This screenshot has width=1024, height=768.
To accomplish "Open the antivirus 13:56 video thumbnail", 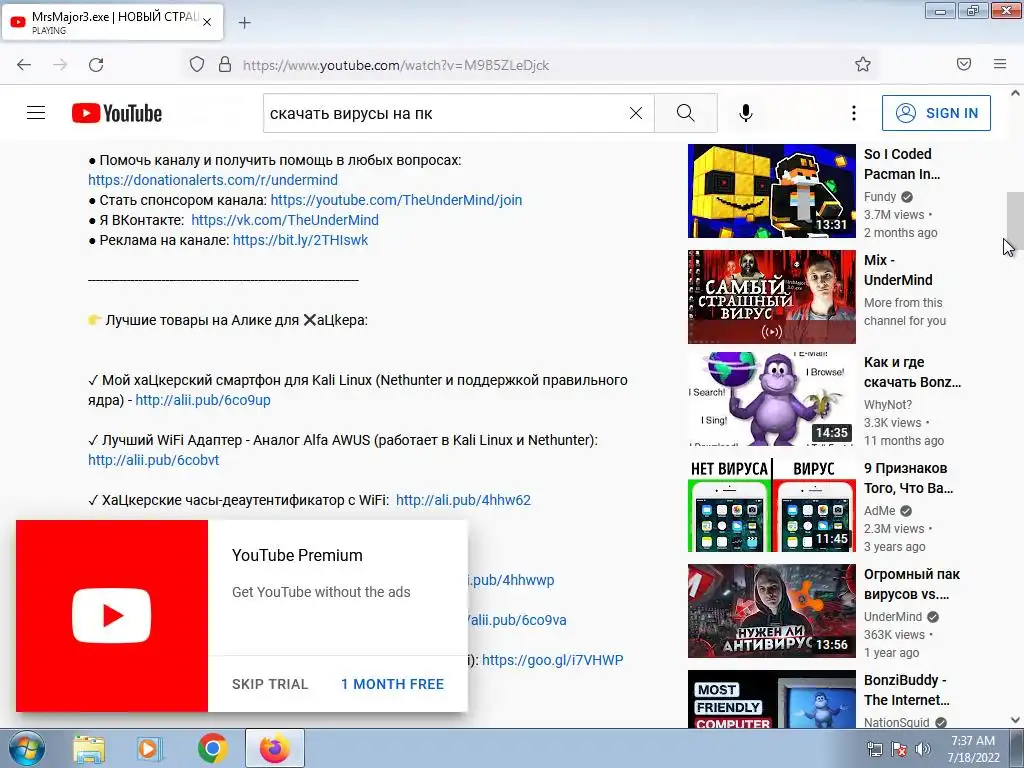I will coord(772,611).
